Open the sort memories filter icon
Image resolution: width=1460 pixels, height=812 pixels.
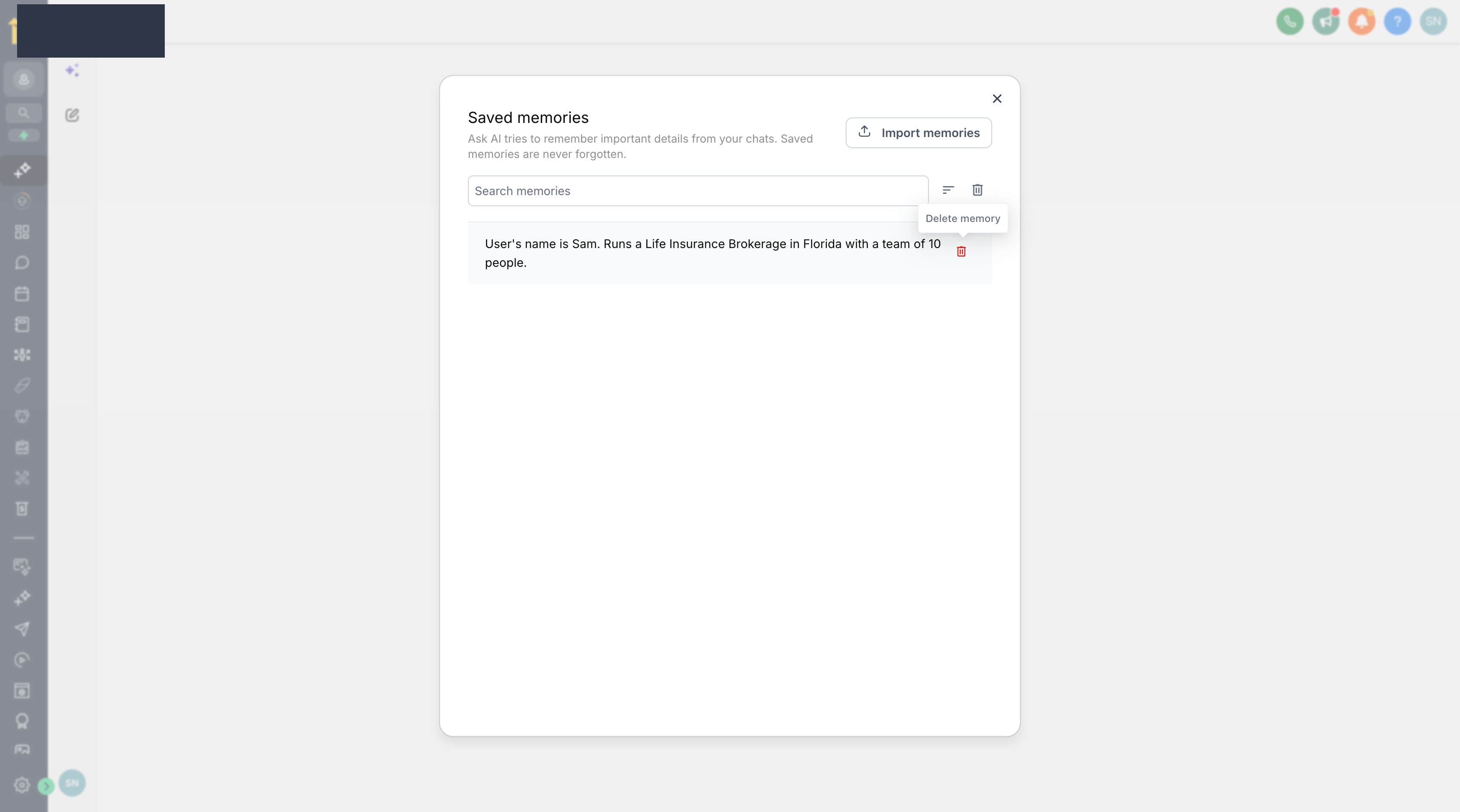tap(948, 190)
